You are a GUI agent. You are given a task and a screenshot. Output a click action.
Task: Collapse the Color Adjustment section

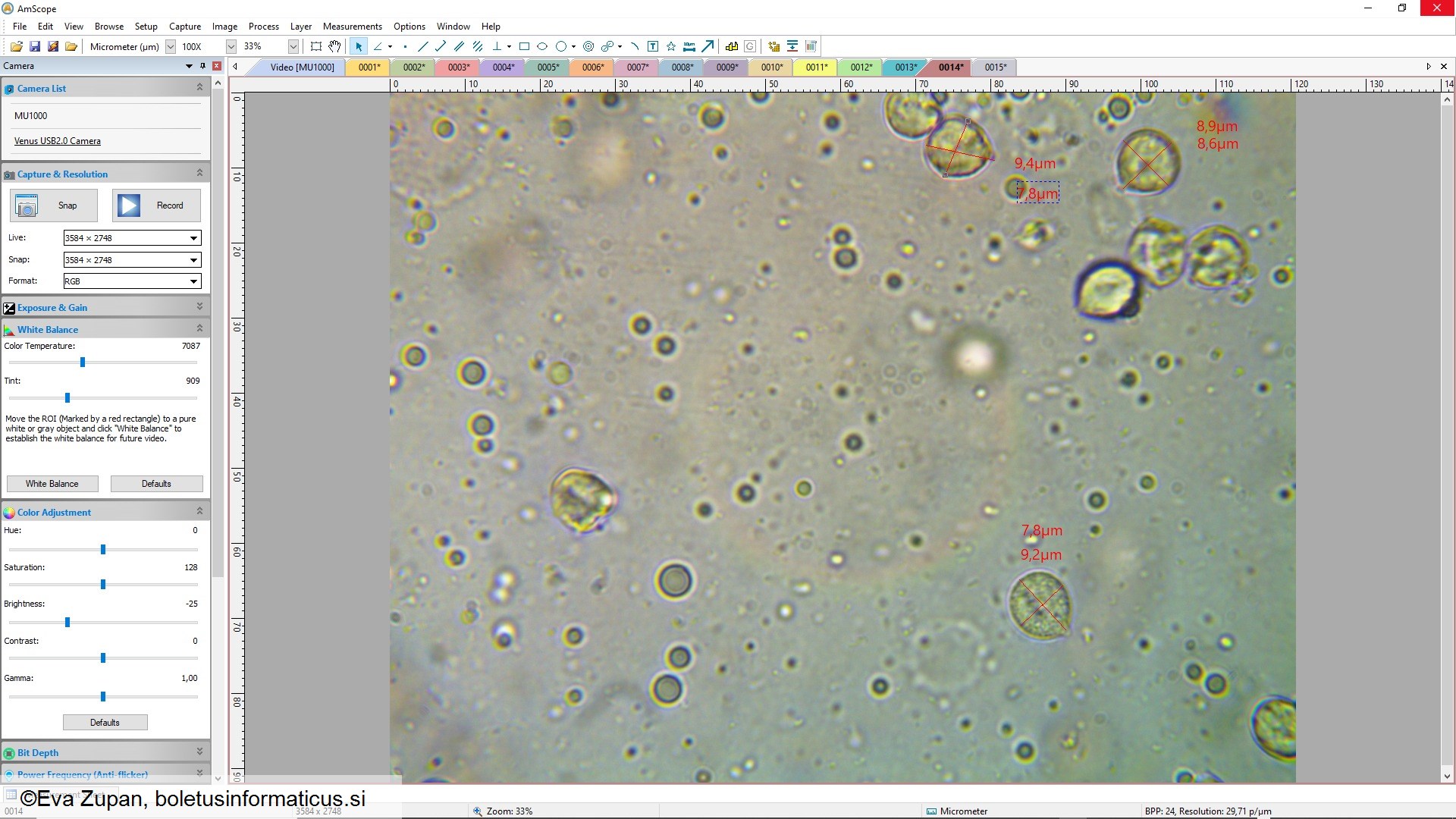coord(199,511)
